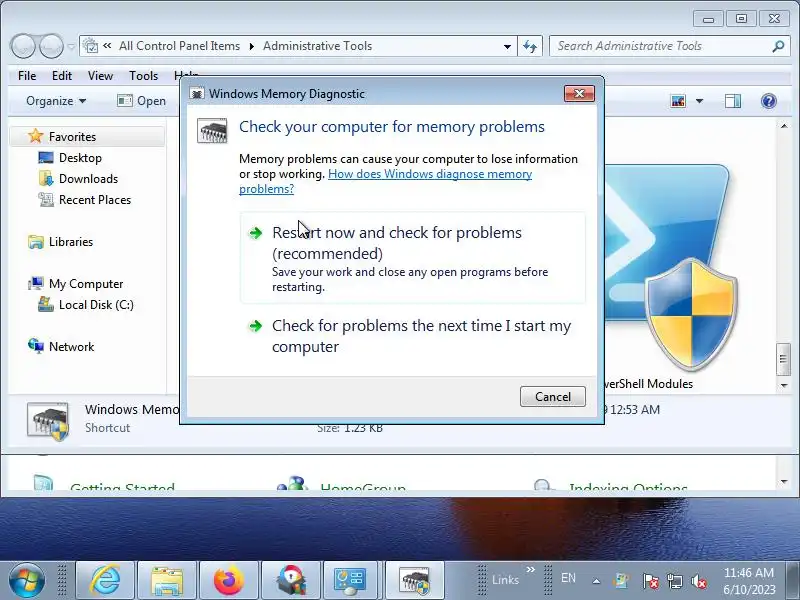Viewport: 800px width, 600px height.
Task: Click the search magnifier icon
Action: click(x=778, y=46)
